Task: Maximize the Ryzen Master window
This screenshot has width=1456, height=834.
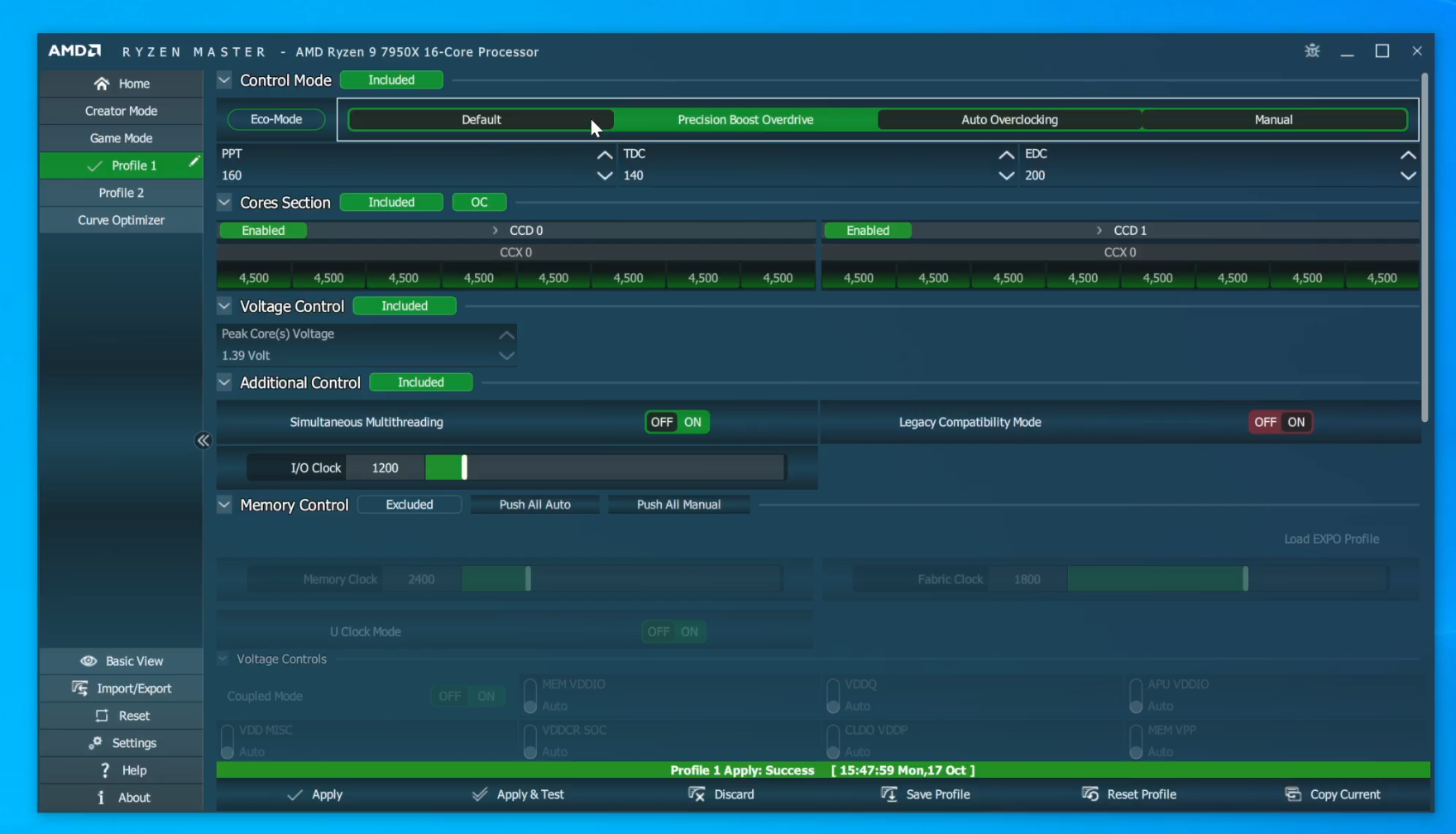Action: click(x=1382, y=51)
